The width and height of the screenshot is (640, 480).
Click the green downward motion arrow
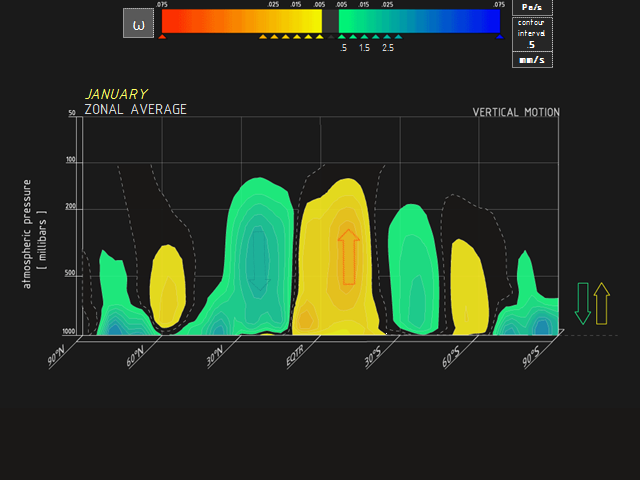point(583,303)
